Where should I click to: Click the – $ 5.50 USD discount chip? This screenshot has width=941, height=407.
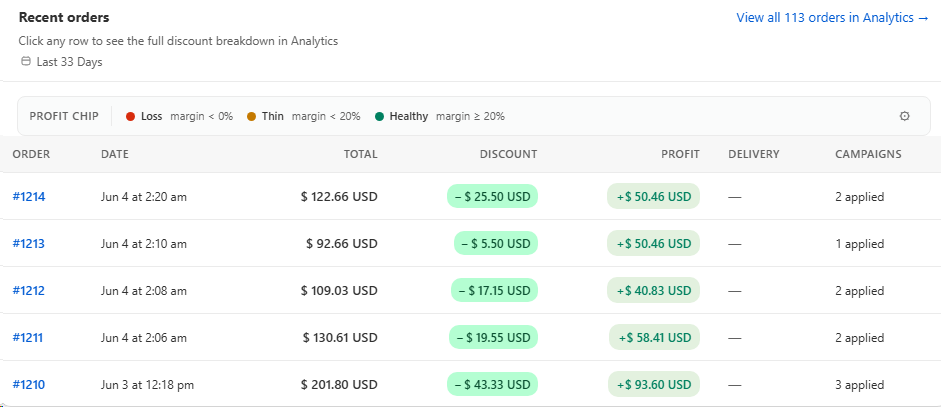click(x=496, y=244)
